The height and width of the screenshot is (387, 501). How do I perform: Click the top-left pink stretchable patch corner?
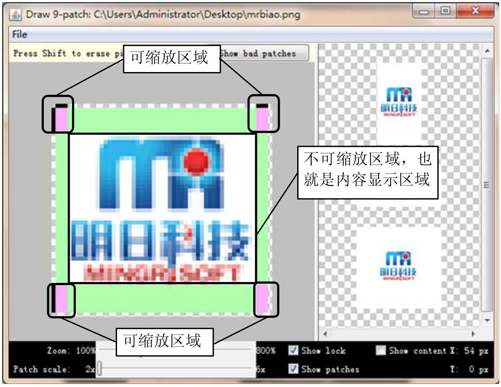[x=61, y=119]
